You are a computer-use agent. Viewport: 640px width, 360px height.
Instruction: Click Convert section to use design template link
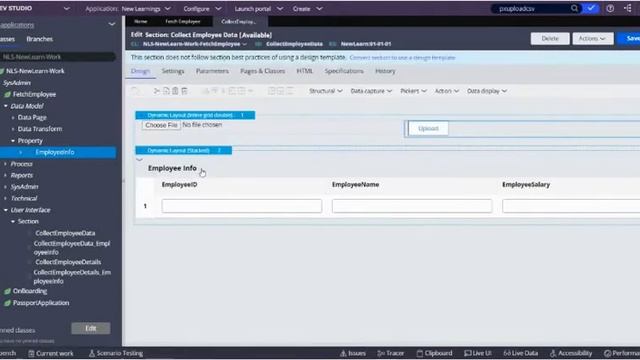[402, 58]
